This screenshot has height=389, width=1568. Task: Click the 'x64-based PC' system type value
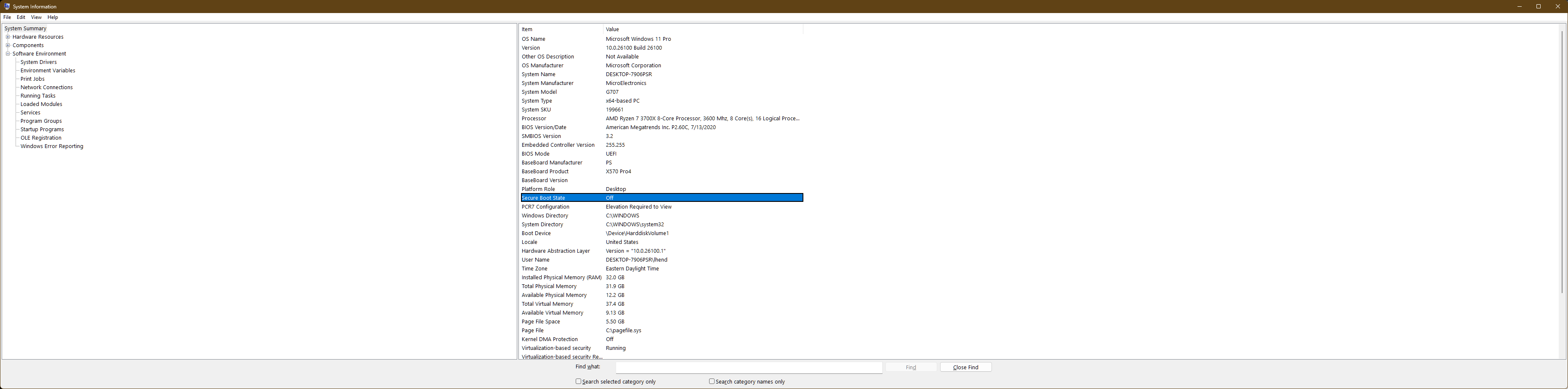(623, 101)
